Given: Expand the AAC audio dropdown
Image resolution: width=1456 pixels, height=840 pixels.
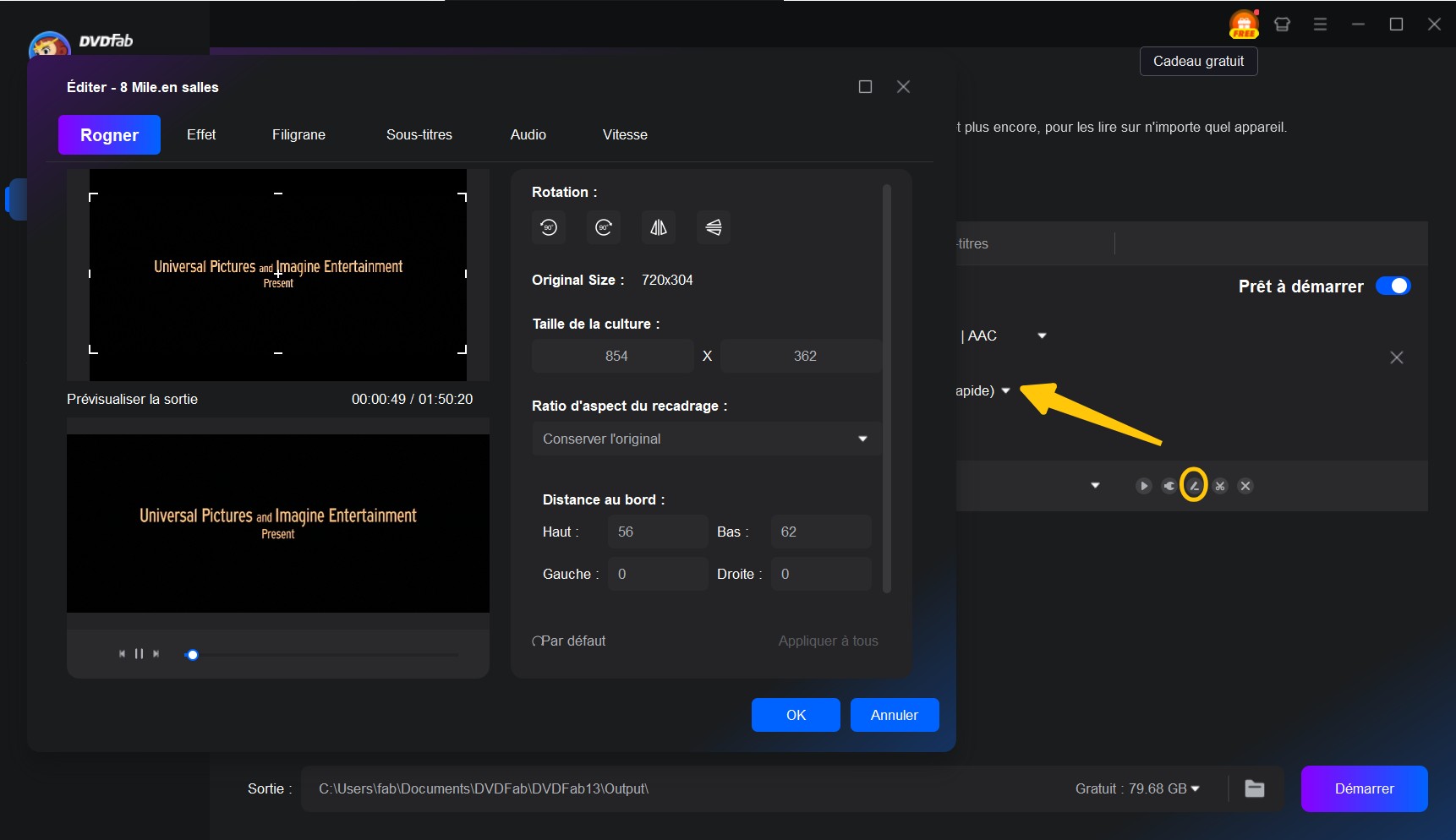Looking at the screenshot, I should pos(1042,335).
